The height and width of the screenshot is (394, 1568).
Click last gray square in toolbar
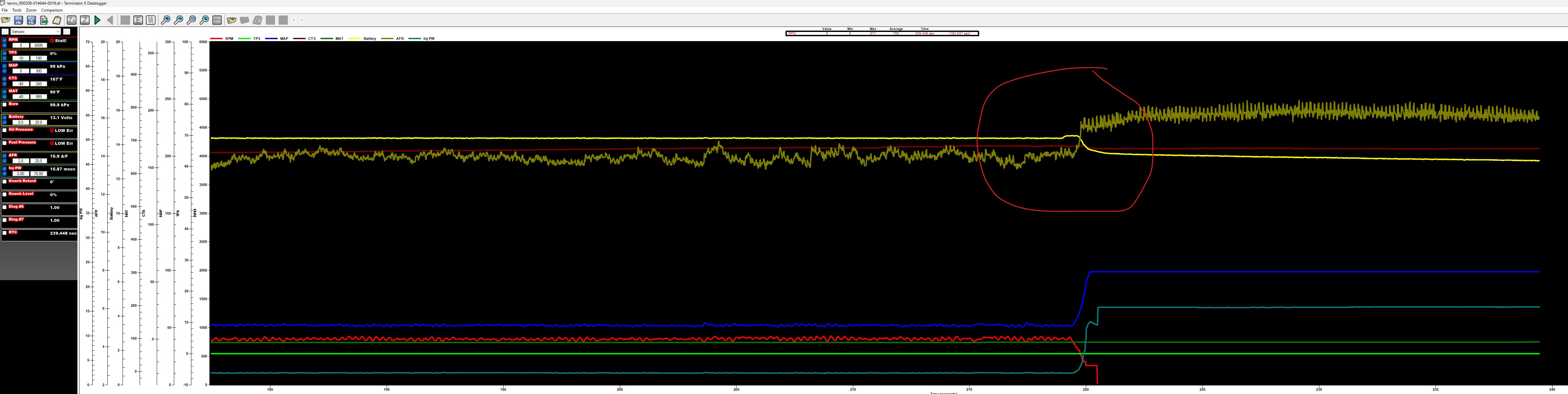click(x=283, y=20)
